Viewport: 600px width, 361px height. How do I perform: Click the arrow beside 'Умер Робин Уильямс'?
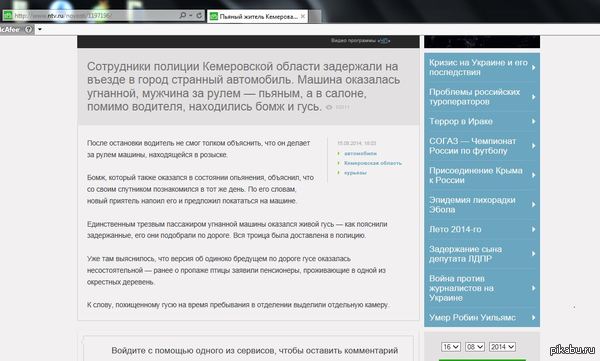tap(533, 317)
